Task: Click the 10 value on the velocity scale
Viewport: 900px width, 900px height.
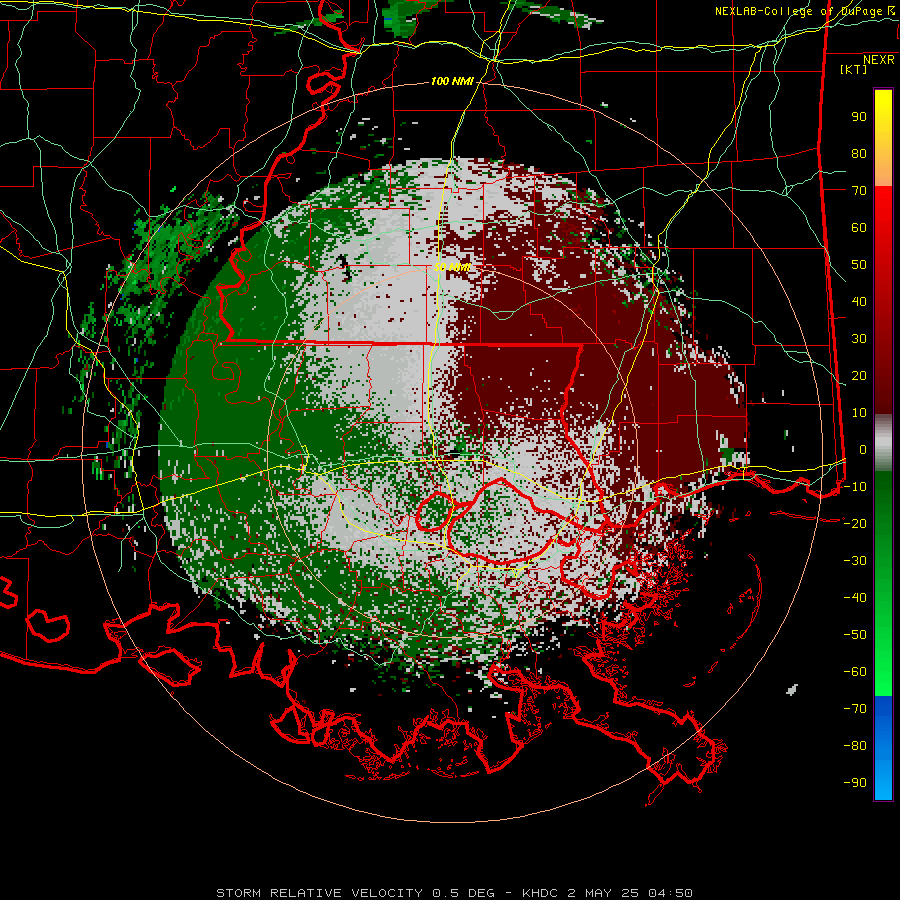Action: coord(859,413)
